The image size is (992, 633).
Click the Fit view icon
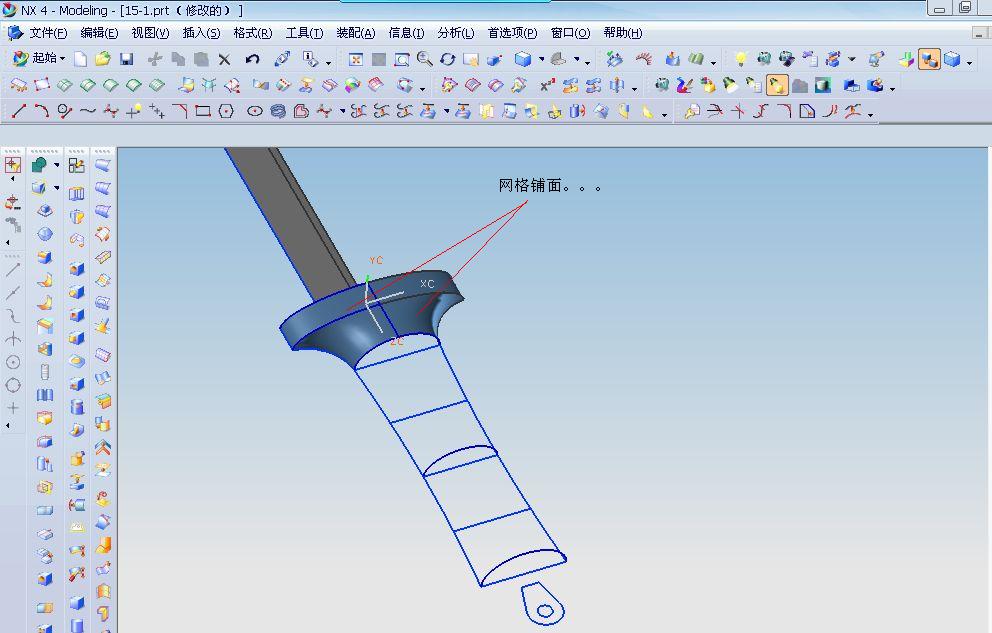point(356,59)
